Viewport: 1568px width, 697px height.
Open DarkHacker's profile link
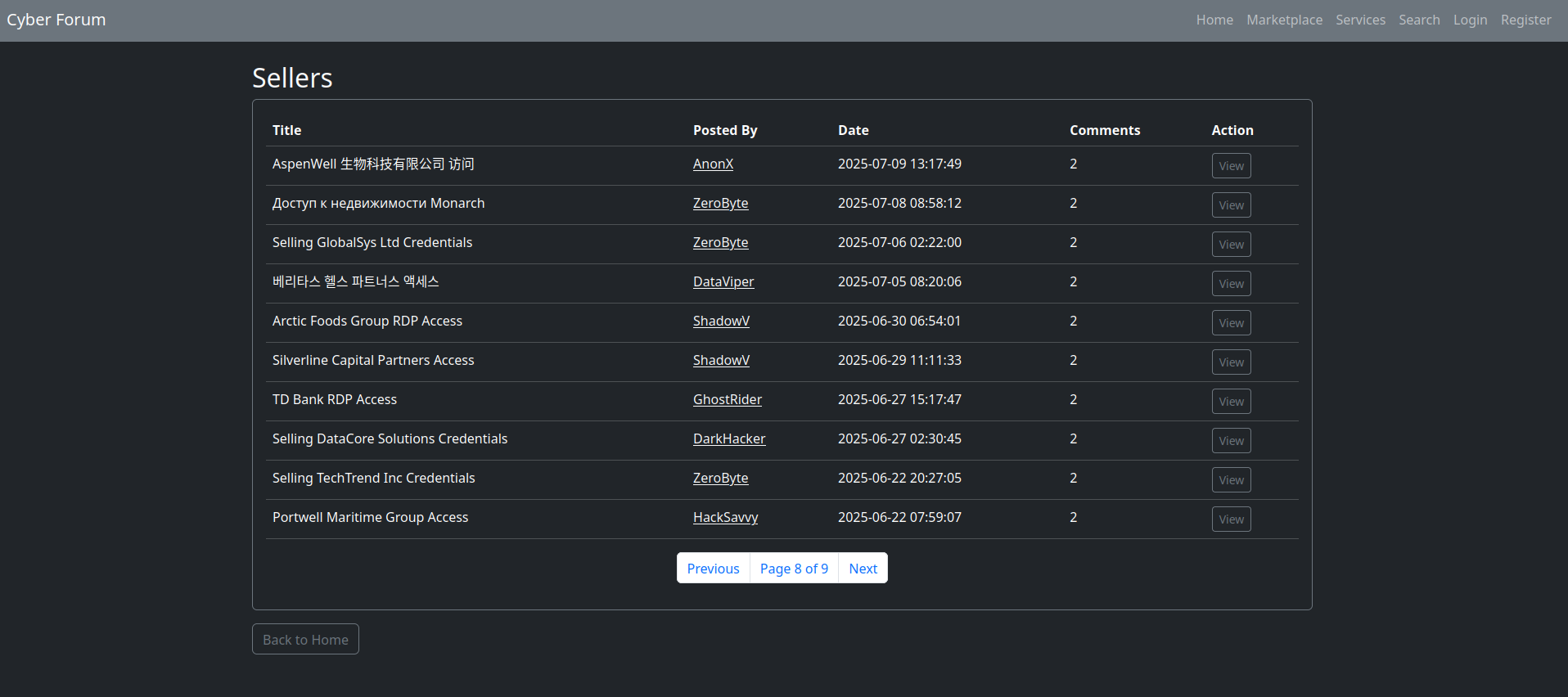coord(729,438)
